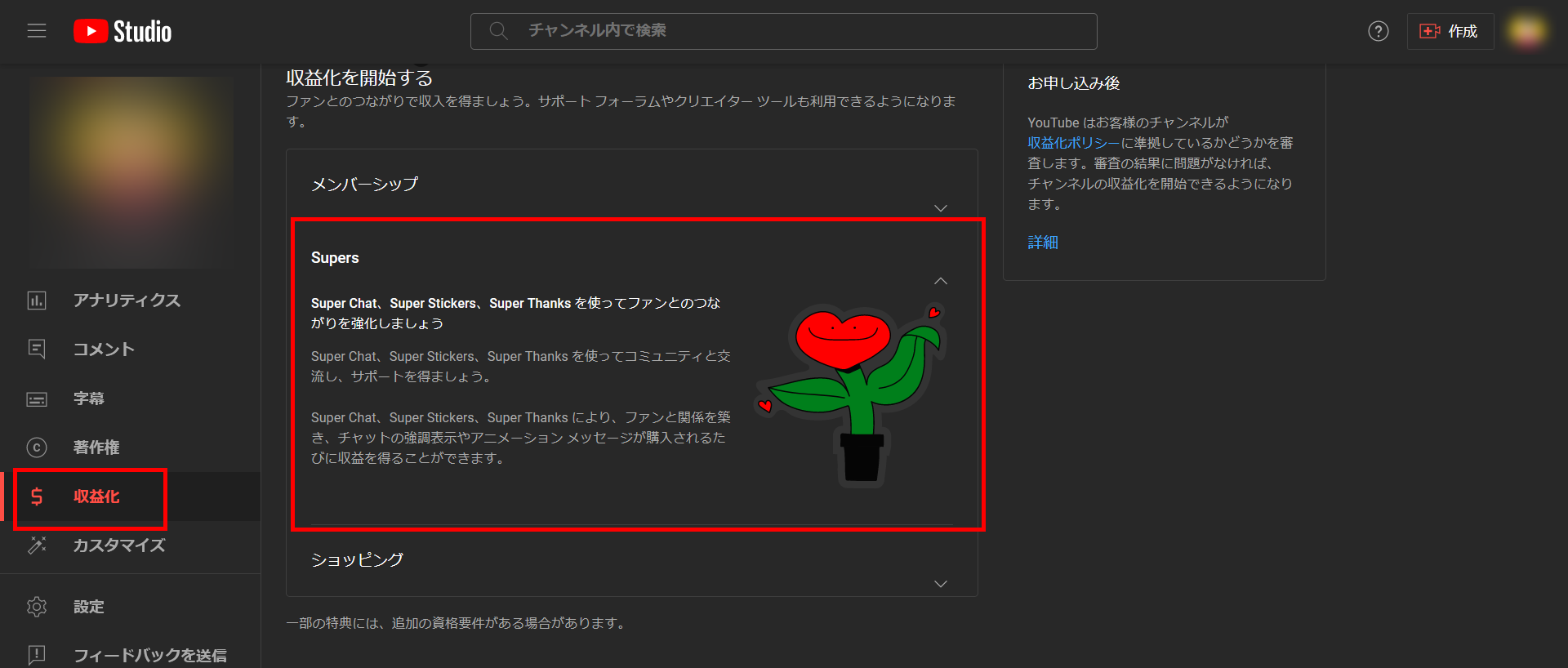Click the アナリティクス chart icon

point(37,301)
